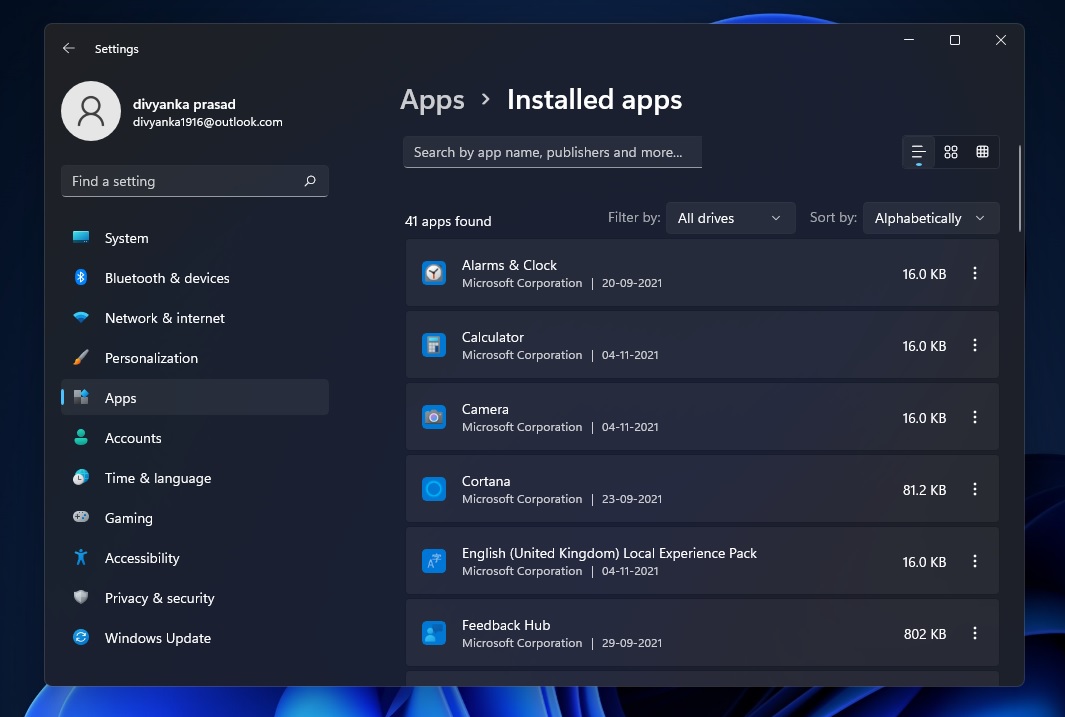The image size is (1065, 717).
Task: Open Gaming settings
Action: [x=195, y=518]
